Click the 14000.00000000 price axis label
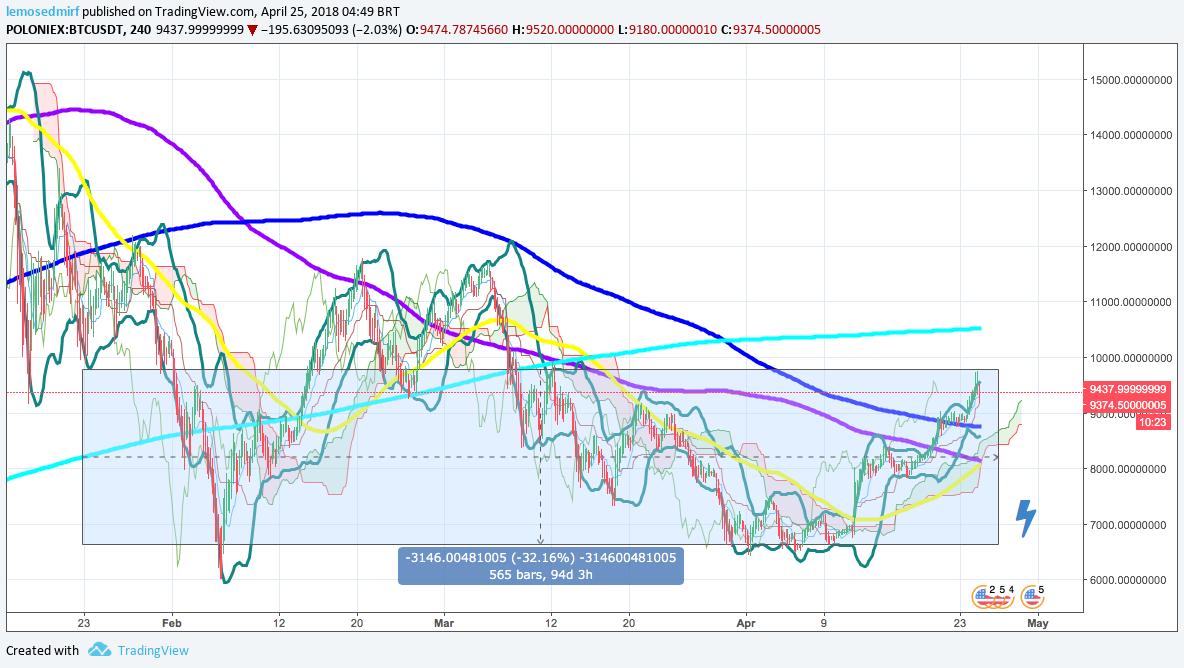This screenshot has width=1184, height=668. [1130, 136]
